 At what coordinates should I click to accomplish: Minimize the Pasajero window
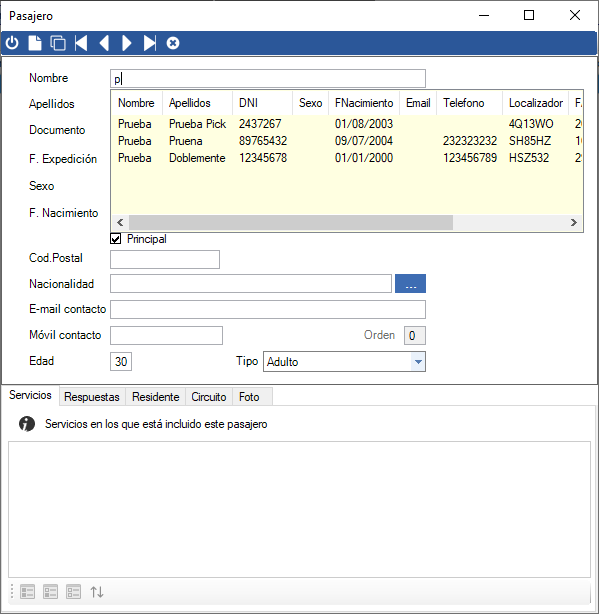point(484,15)
